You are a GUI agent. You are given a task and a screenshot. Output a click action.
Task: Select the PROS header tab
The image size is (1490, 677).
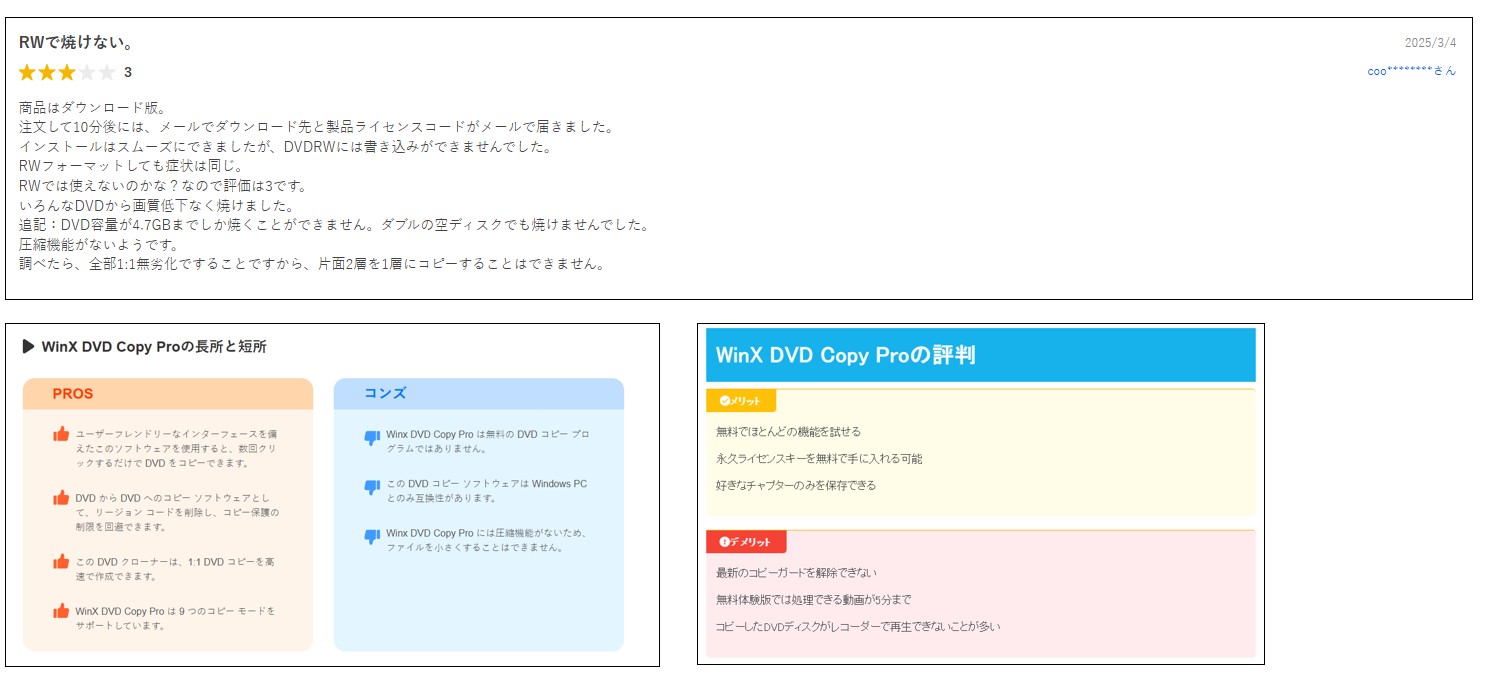[168, 394]
